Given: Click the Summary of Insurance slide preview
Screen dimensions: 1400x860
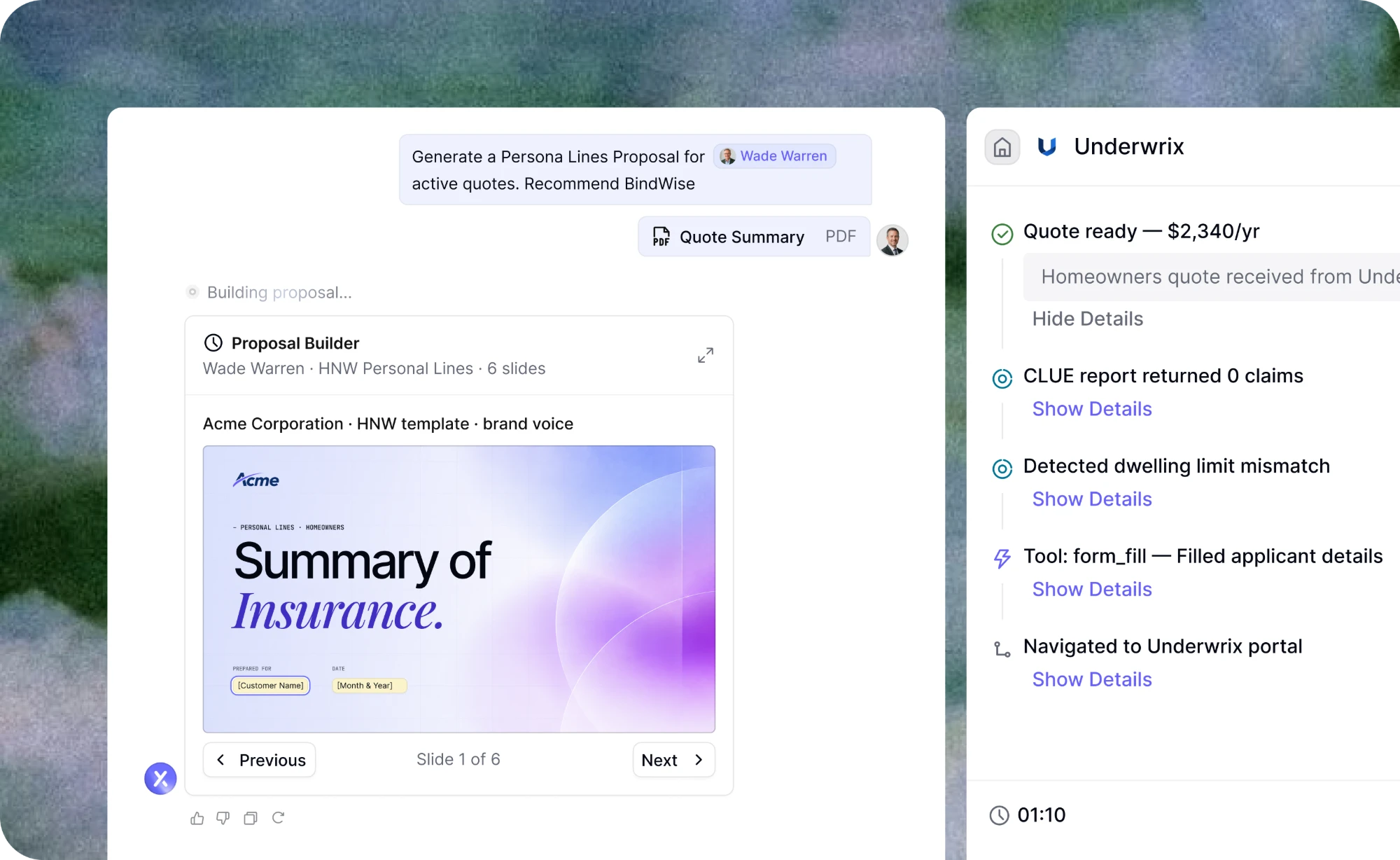Looking at the screenshot, I should tap(459, 589).
